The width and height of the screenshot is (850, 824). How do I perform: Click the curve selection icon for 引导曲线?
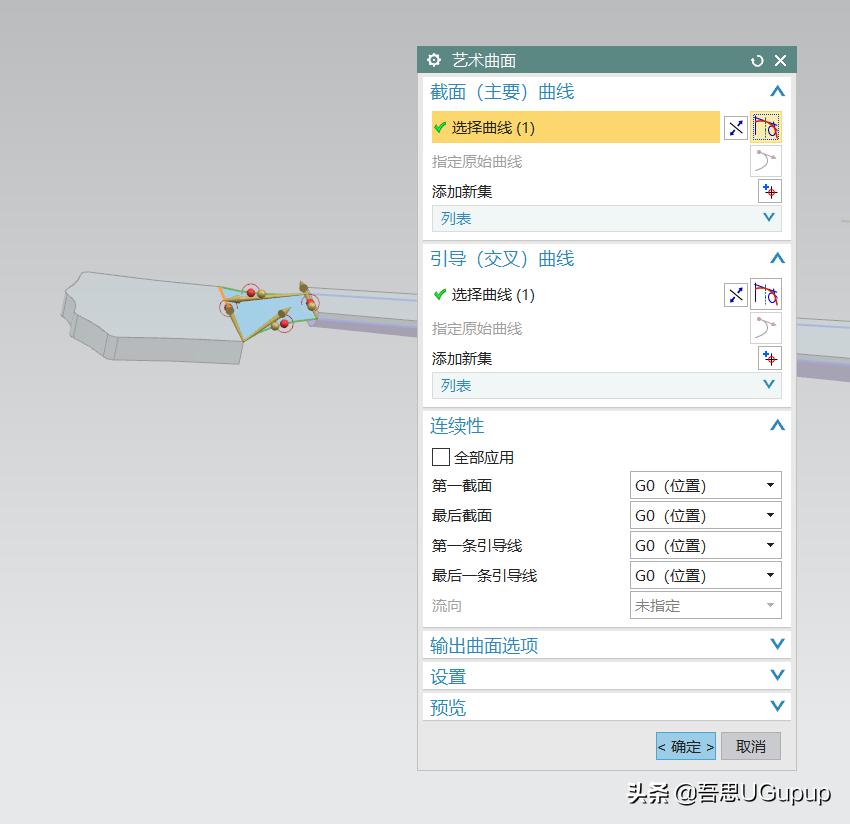[768, 294]
